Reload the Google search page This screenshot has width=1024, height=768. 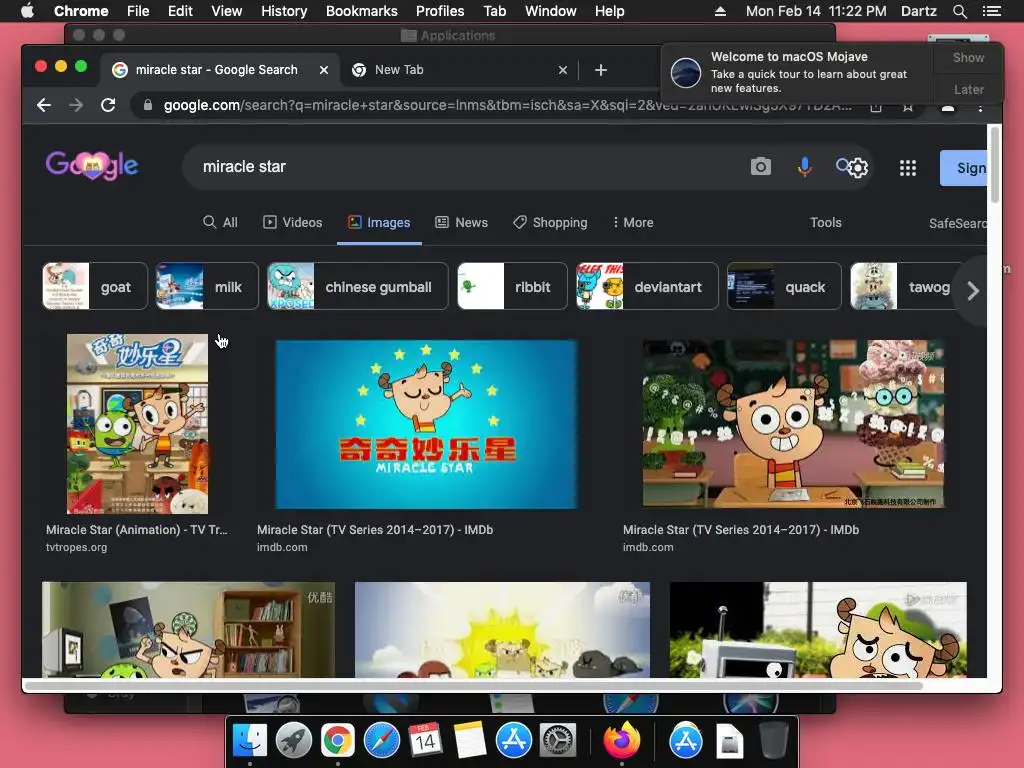click(x=108, y=105)
